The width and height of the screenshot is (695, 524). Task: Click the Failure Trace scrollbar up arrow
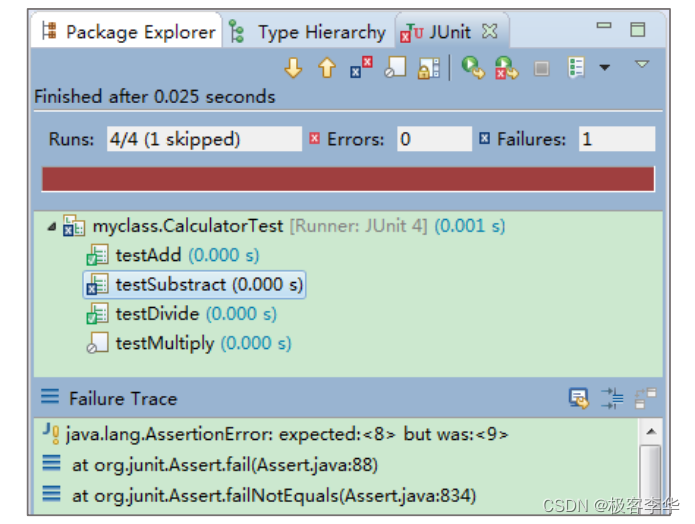pos(651,431)
